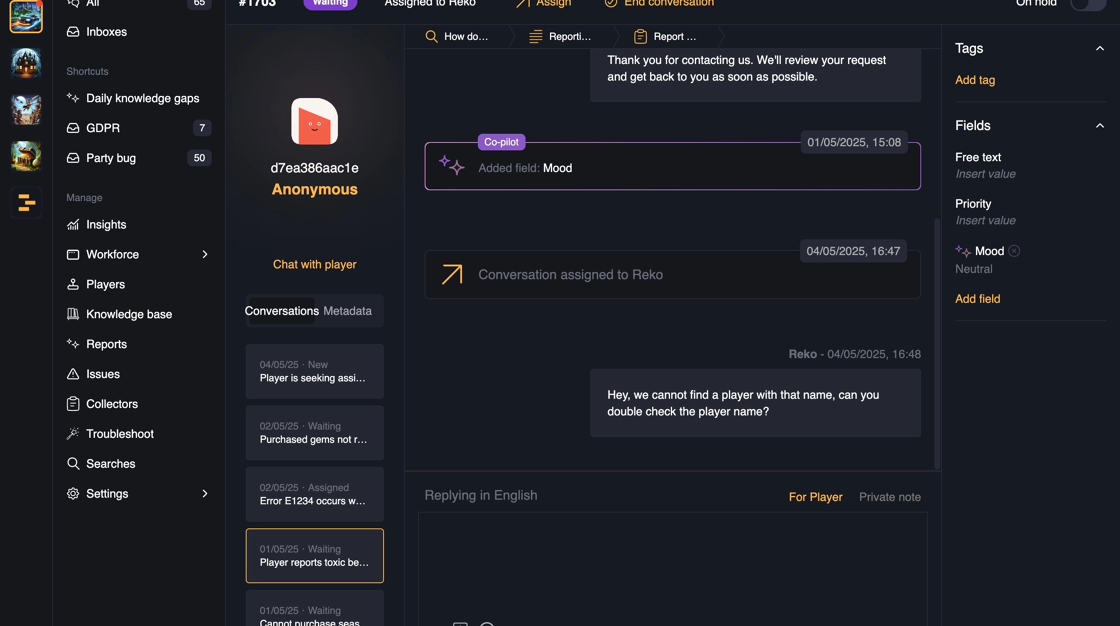This screenshot has height=626, width=1120.
Task: Open the 'Reporti...' breadcrumb item
Action: 560,36
